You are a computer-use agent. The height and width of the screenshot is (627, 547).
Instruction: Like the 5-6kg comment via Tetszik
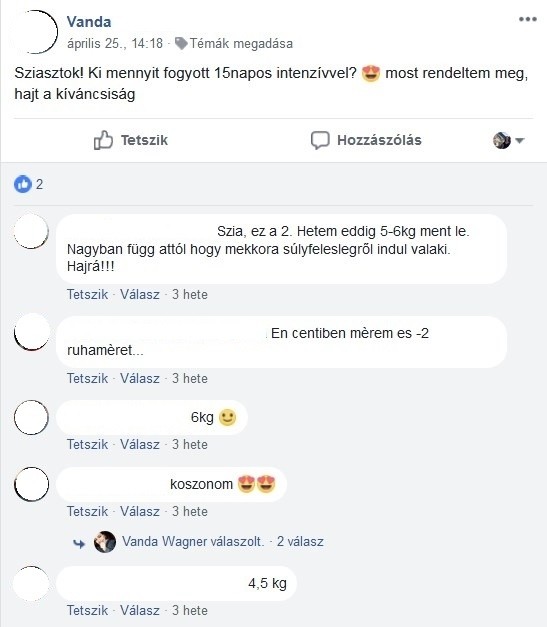coord(87,294)
